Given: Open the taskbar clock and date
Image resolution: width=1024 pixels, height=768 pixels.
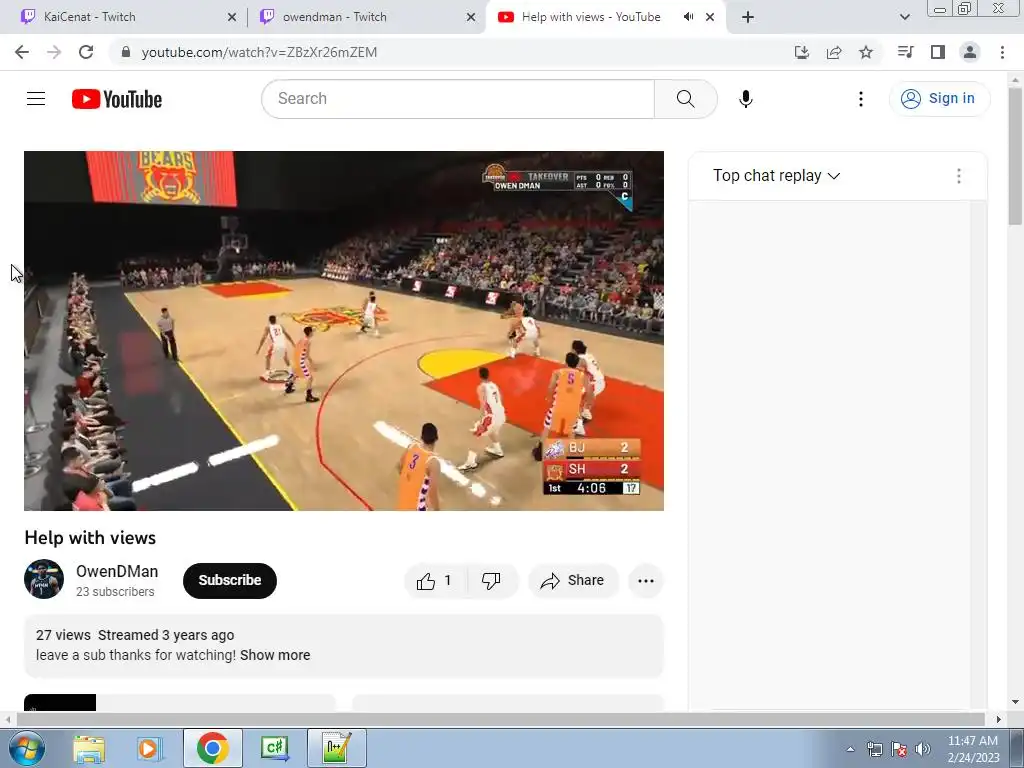Looking at the screenshot, I should pos(973,749).
